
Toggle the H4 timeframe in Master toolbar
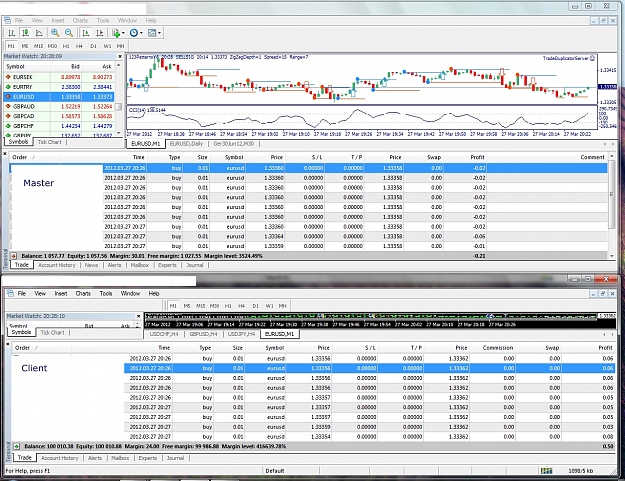[x=79, y=46]
